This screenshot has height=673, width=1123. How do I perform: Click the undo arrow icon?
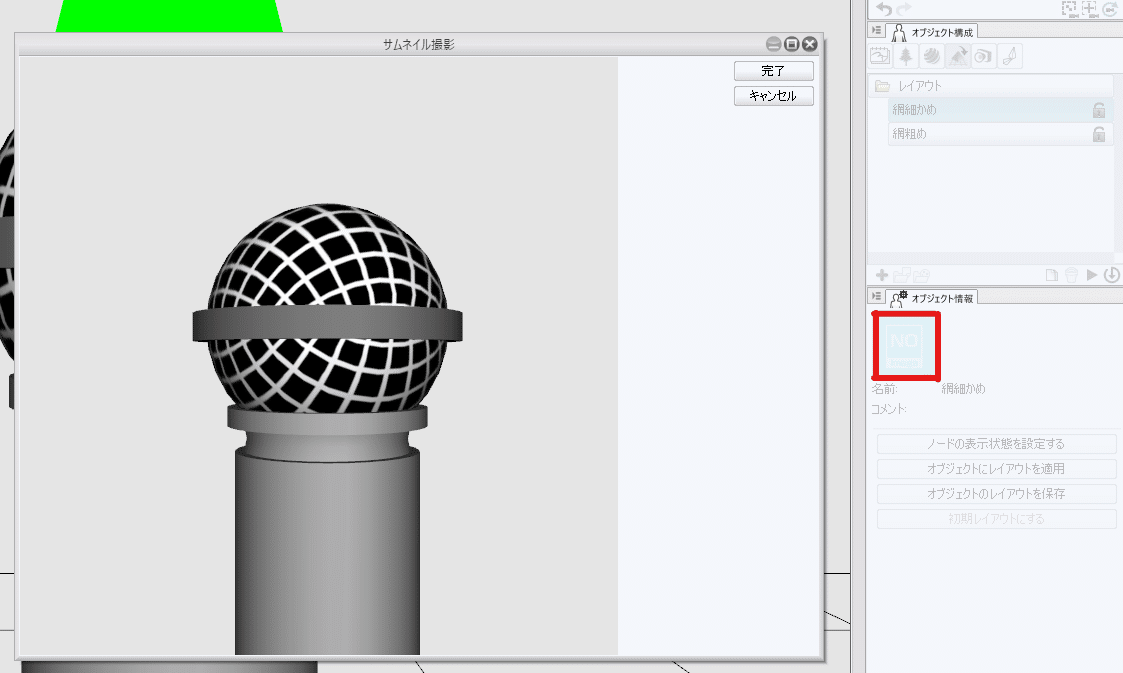885,9
